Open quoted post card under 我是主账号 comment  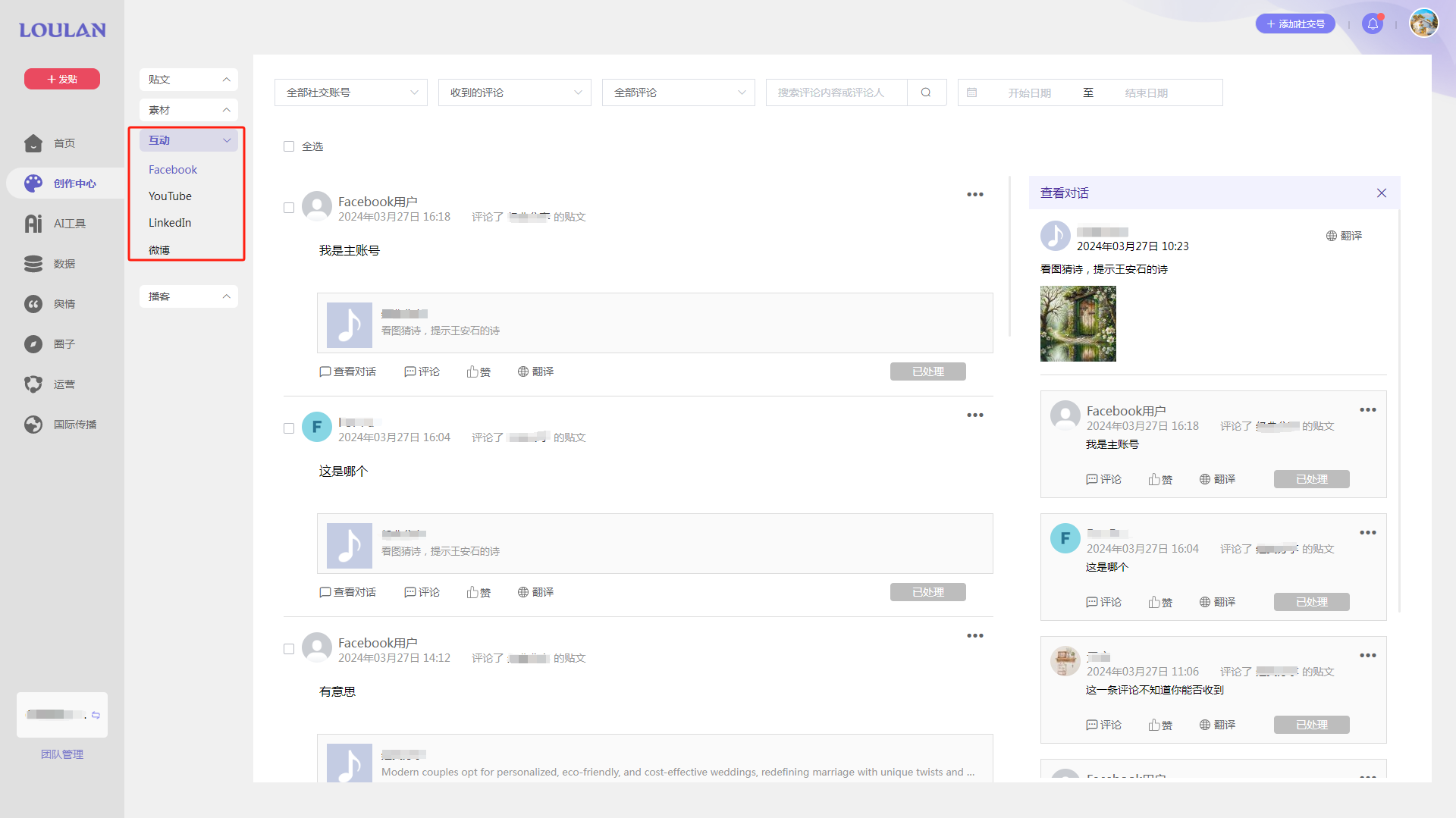[x=655, y=323]
